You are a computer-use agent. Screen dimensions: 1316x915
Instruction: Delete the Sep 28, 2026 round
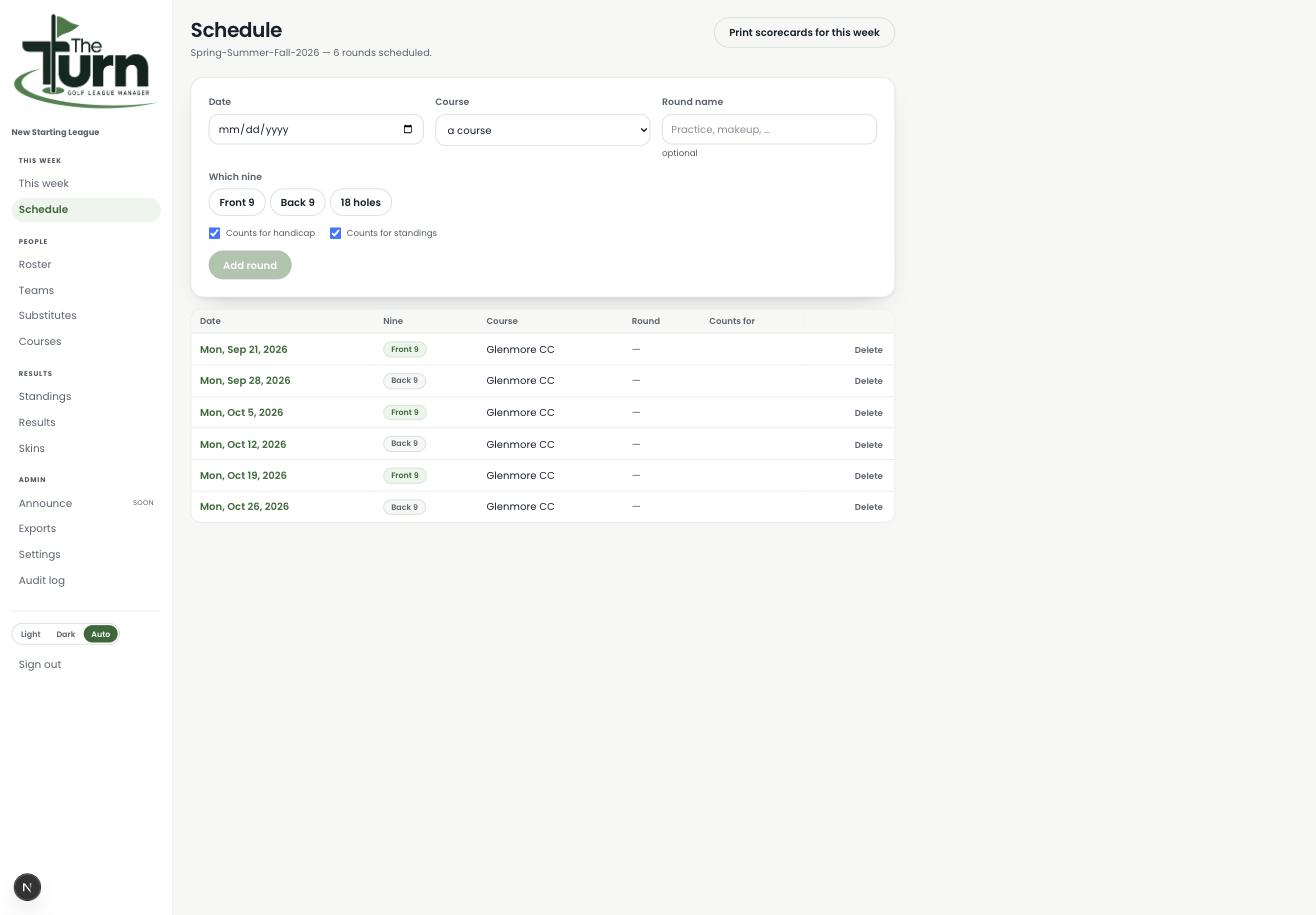pos(868,381)
